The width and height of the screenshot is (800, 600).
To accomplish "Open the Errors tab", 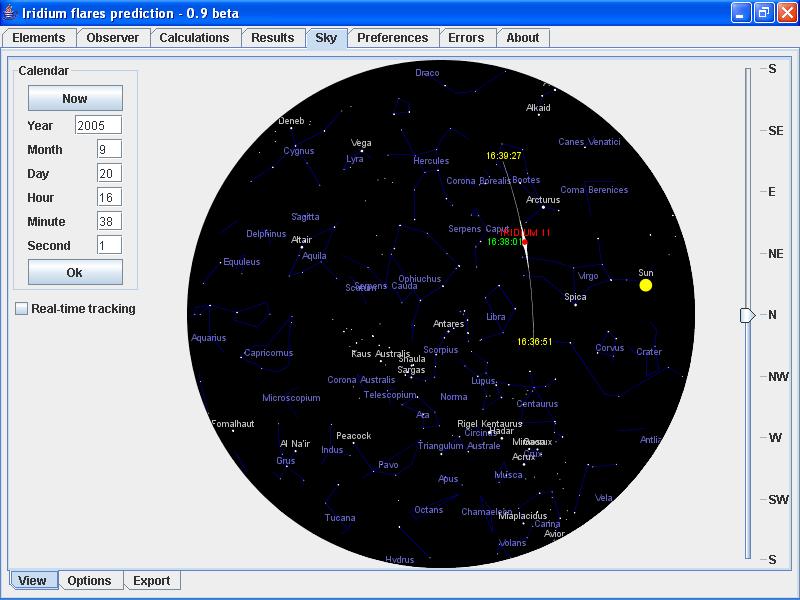I will (x=466, y=38).
